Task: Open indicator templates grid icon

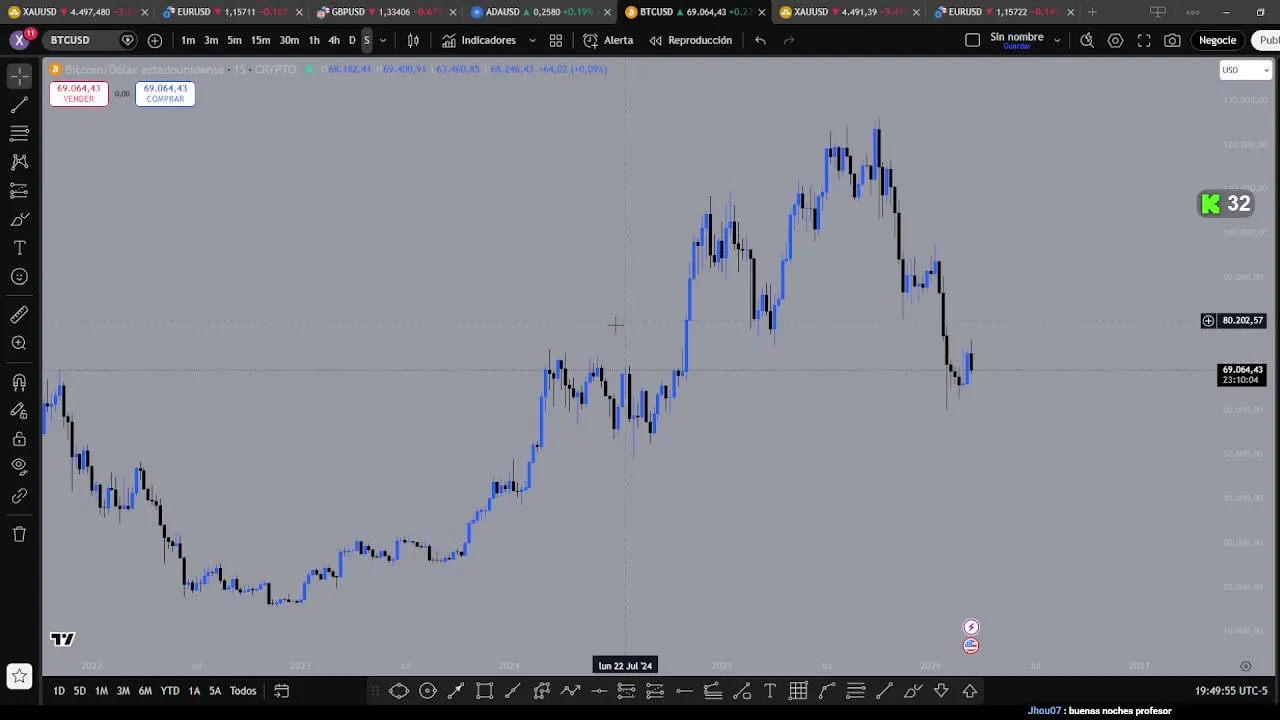Action: tap(556, 40)
